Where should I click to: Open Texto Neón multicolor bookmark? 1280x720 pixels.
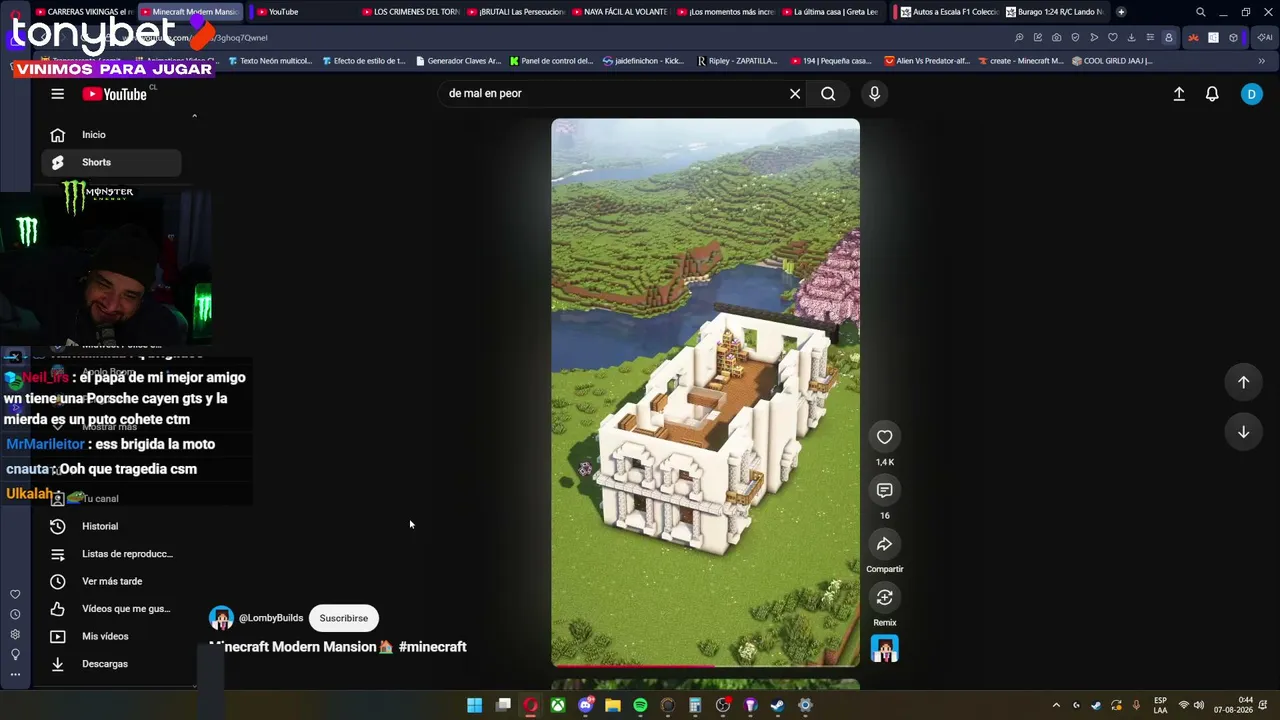click(x=269, y=61)
